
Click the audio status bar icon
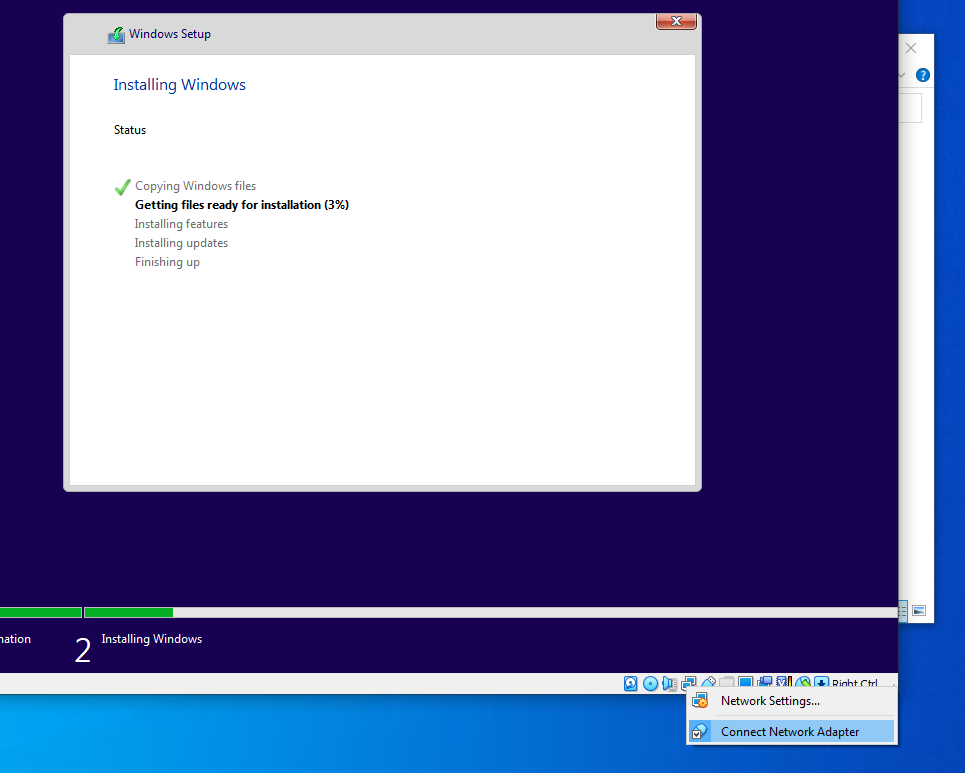[x=669, y=684]
